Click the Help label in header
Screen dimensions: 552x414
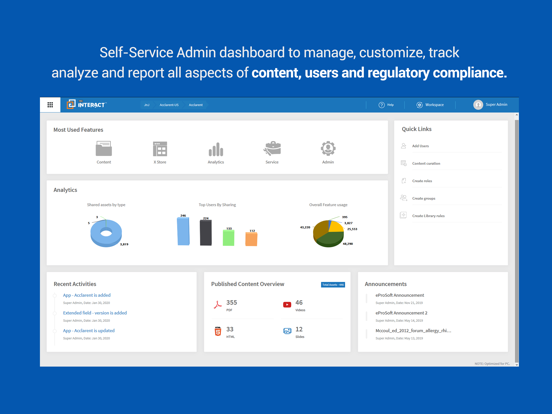[x=390, y=105]
